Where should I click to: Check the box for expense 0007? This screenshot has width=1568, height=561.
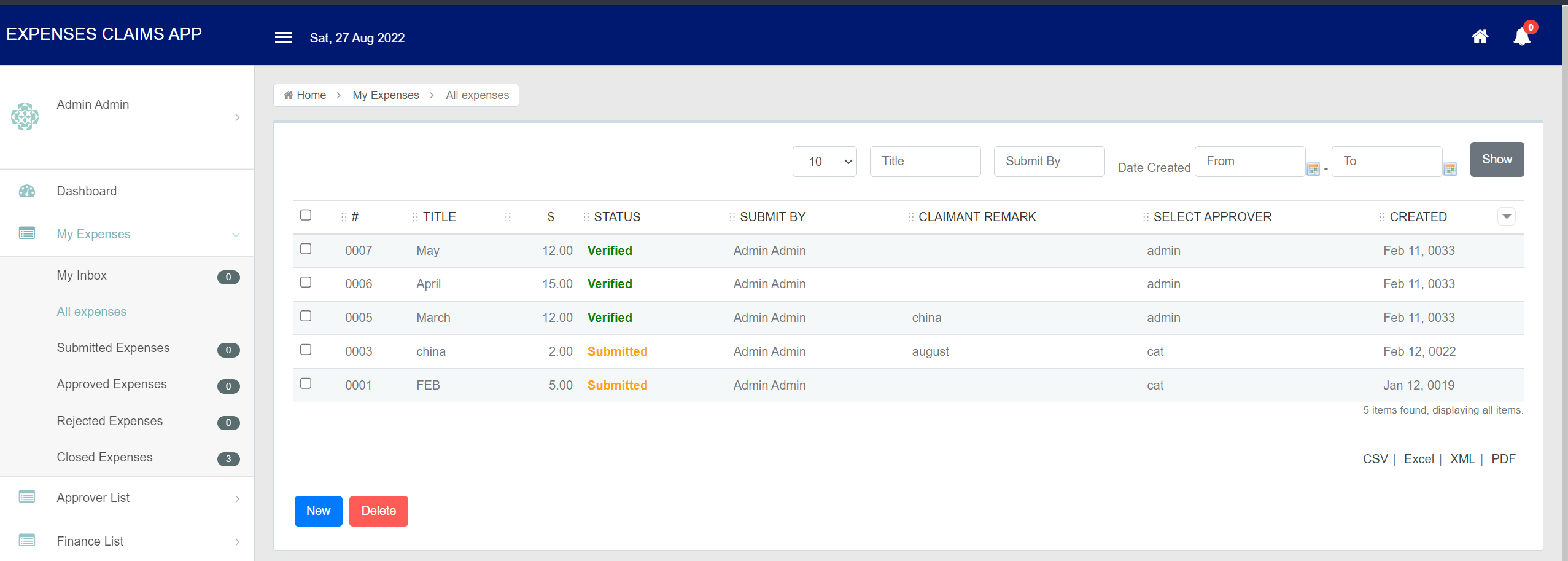306,249
